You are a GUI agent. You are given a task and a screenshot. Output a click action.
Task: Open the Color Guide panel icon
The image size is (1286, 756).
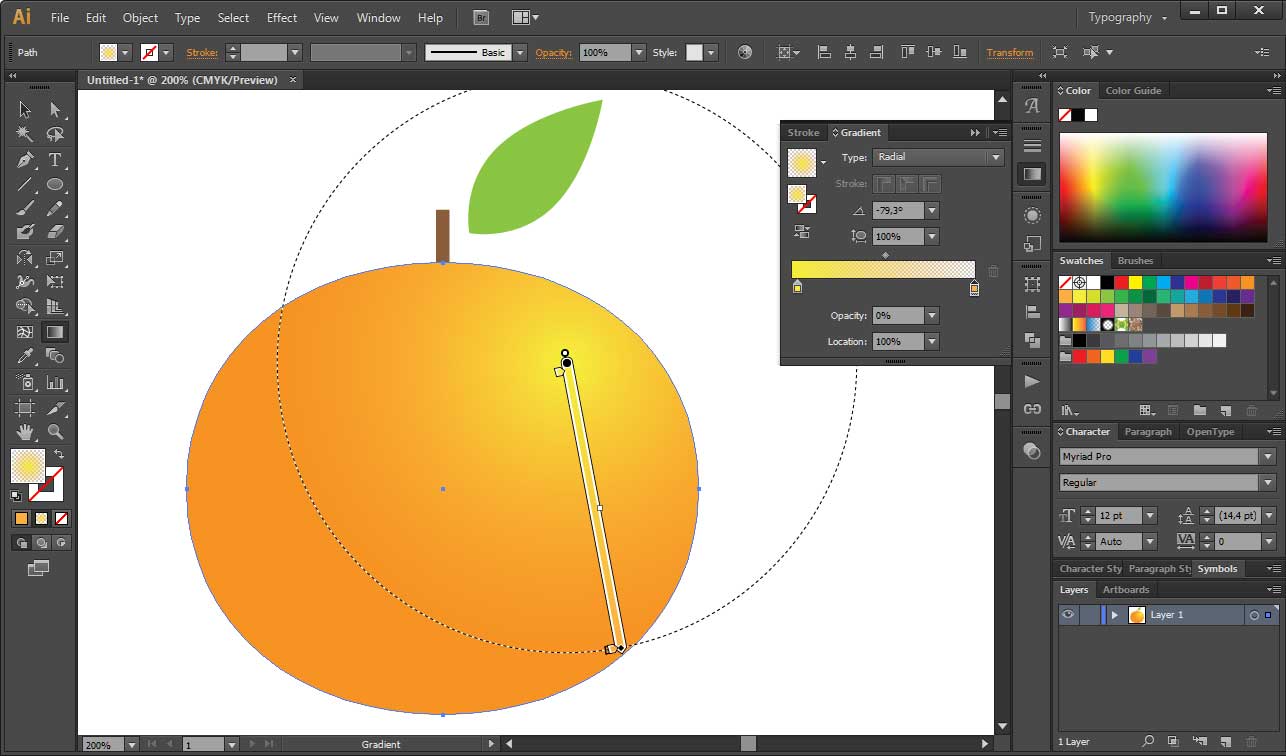[x=1133, y=90]
